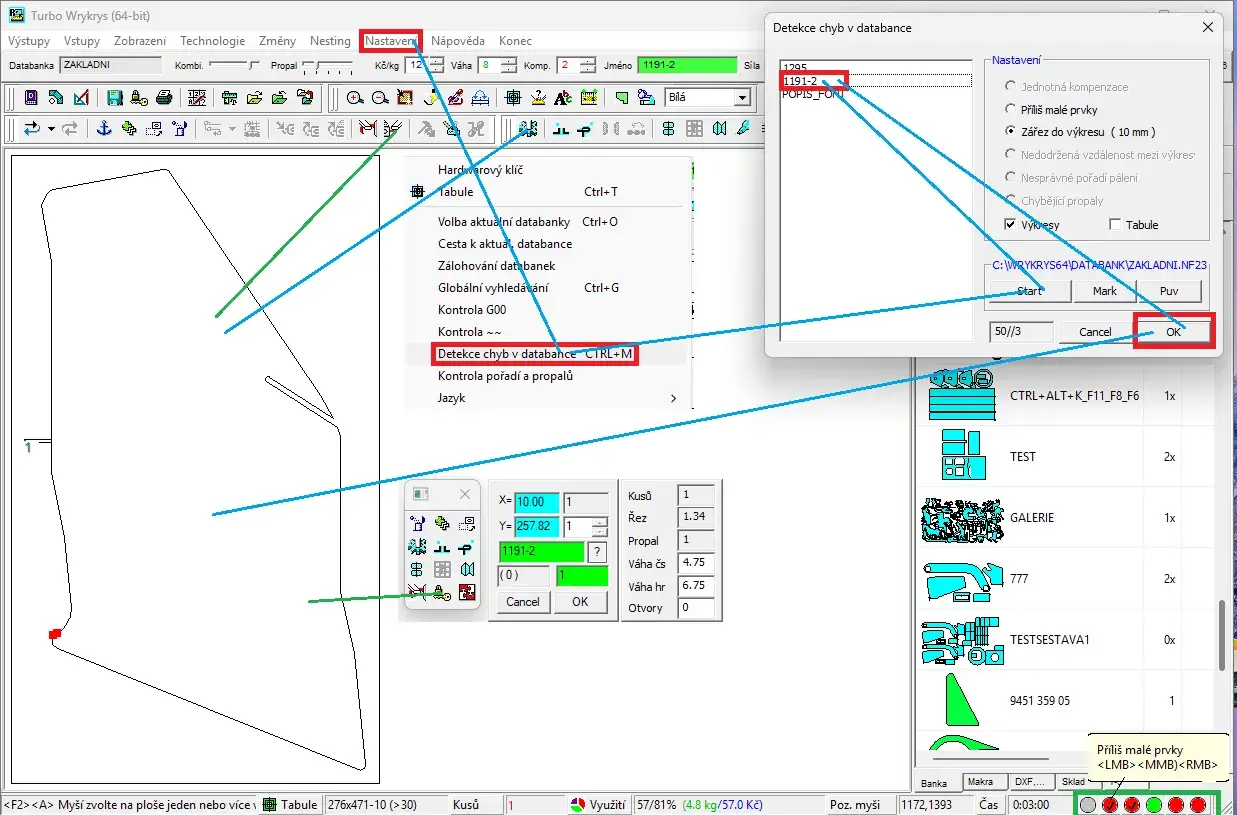This screenshot has height=815, width=1237.
Task: Switch to the 'Makra' tab
Action: tap(987, 782)
